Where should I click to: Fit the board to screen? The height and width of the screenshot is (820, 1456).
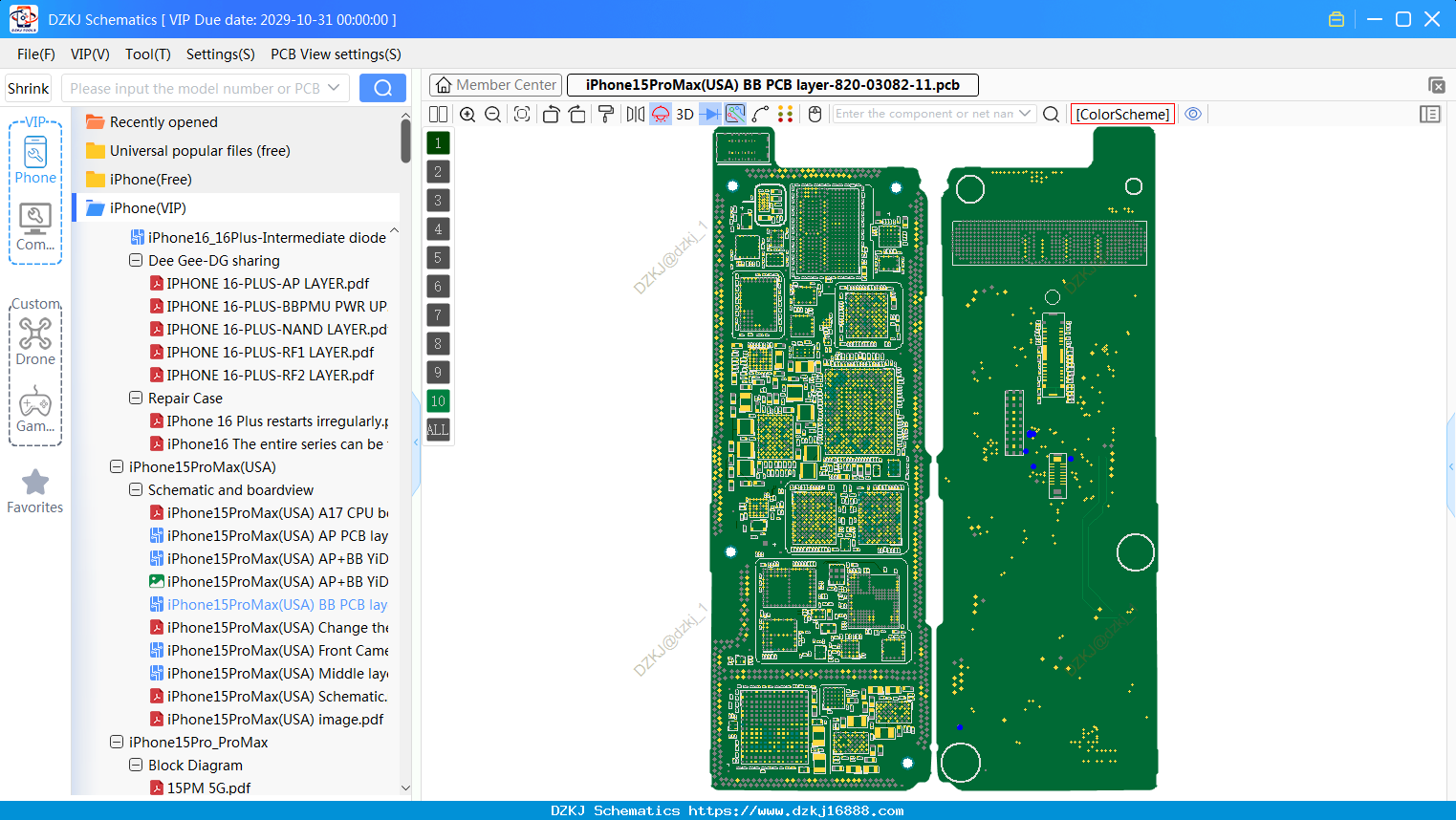pyautogui.click(x=522, y=114)
